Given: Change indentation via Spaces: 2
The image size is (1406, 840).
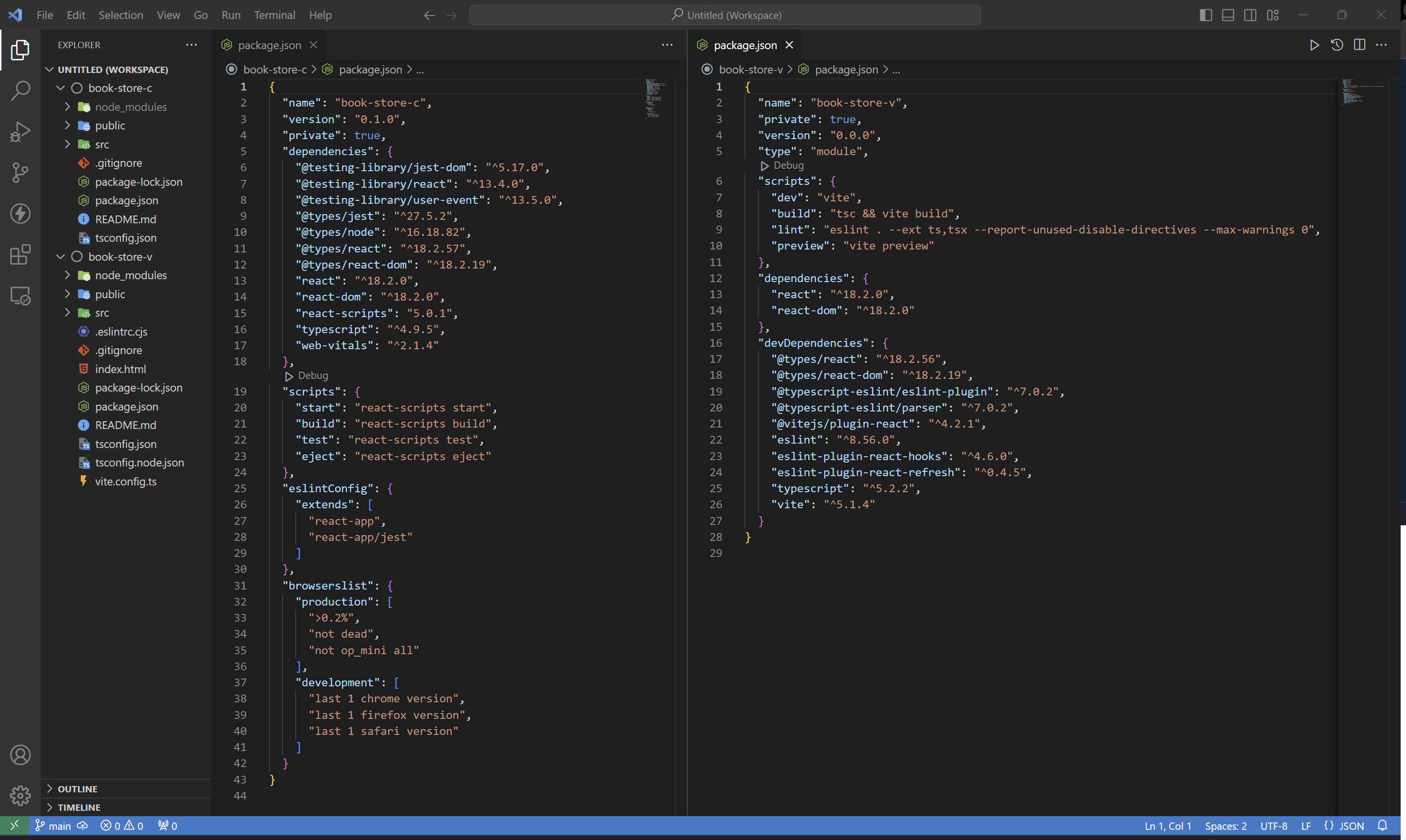Looking at the screenshot, I should tap(1226, 826).
